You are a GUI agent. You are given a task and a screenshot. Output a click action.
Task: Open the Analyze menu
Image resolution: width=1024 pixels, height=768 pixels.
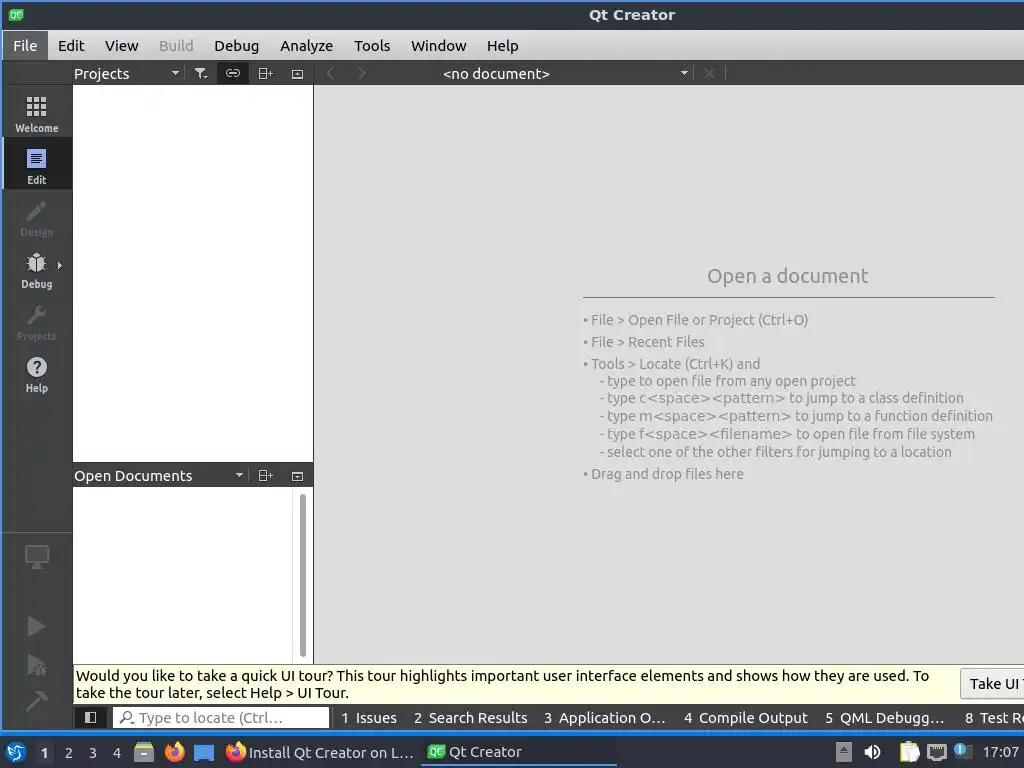pyautogui.click(x=306, y=46)
